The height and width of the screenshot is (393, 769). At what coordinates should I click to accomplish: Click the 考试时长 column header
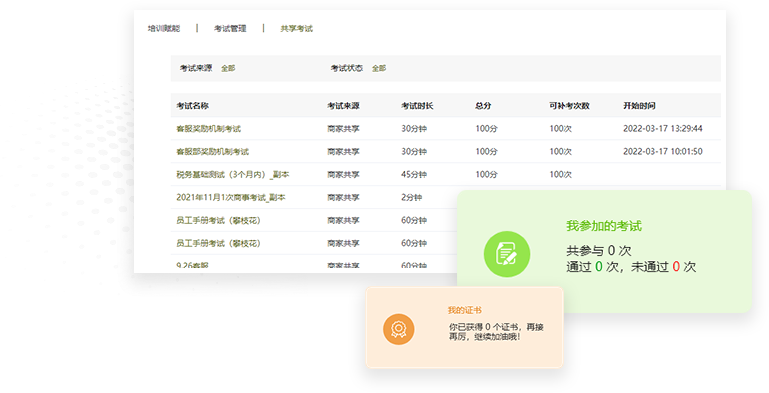(x=417, y=105)
